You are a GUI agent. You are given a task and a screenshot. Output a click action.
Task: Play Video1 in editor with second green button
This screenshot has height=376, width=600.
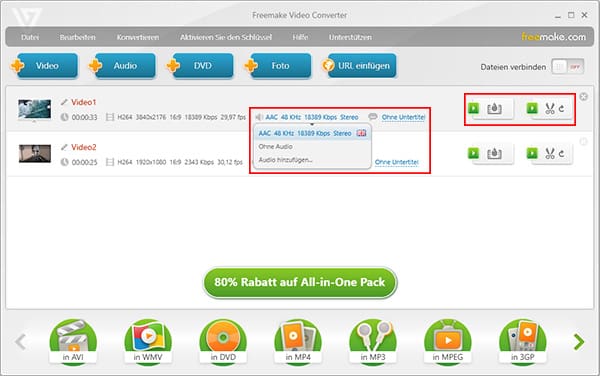click(x=532, y=108)
